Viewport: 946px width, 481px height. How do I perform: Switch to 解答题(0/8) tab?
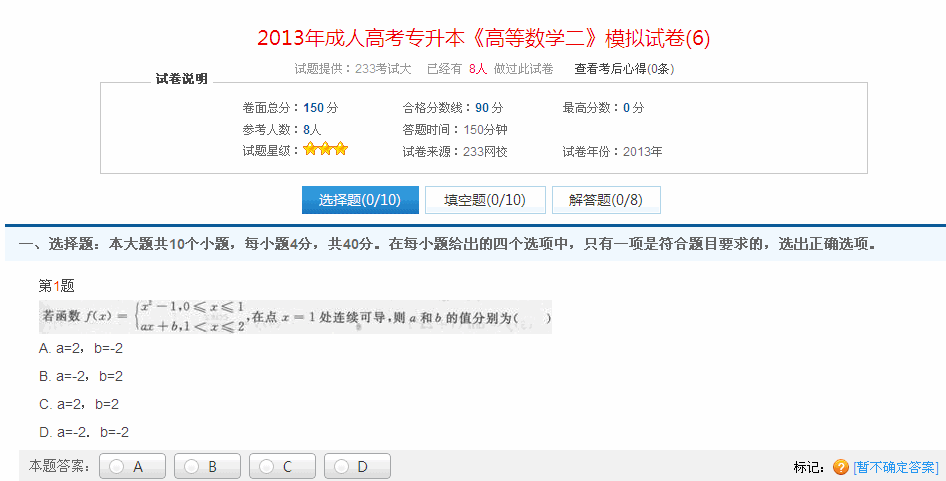(x=606, y=200)
